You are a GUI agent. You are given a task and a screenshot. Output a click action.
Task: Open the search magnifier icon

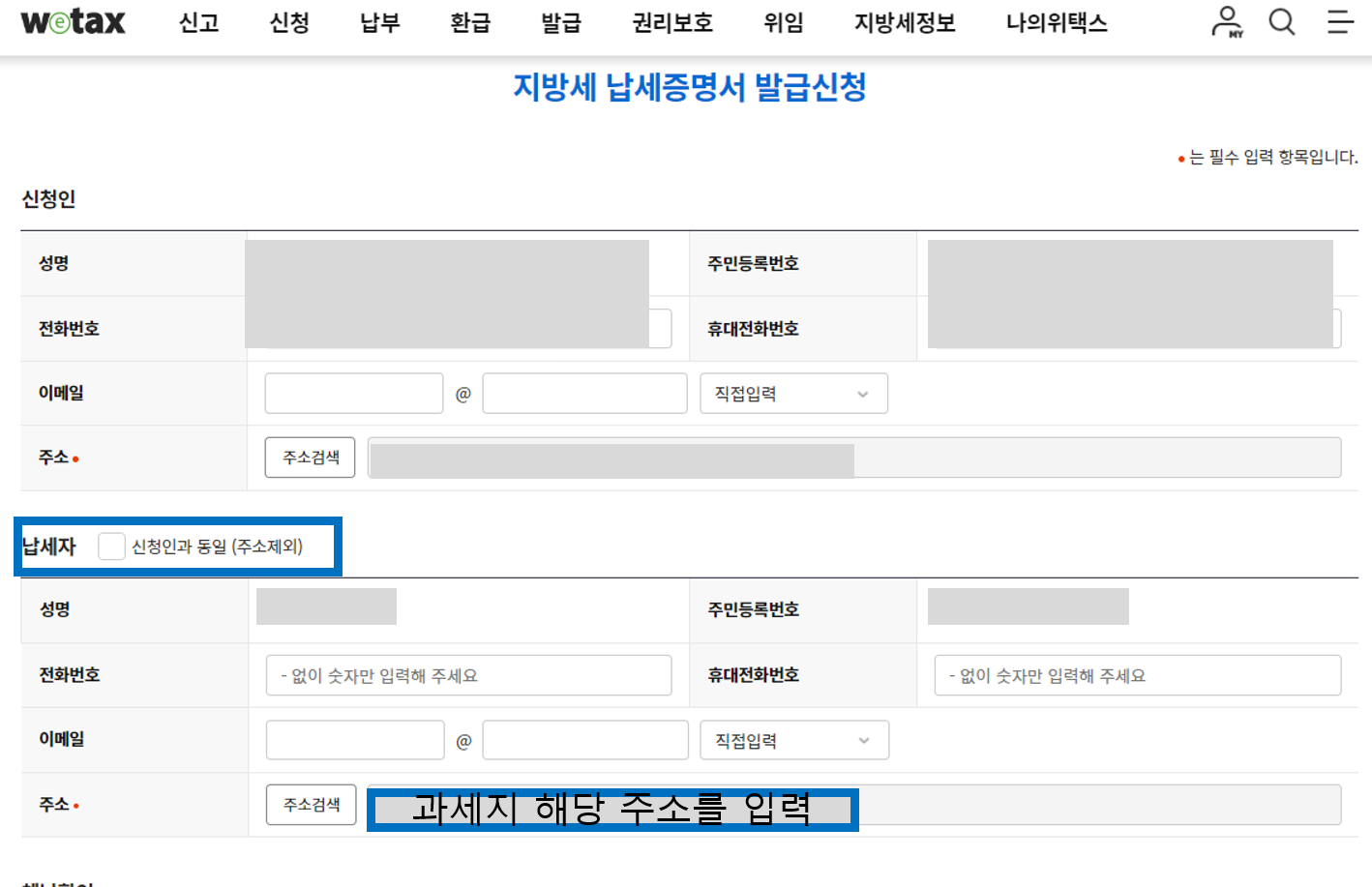coord(1281,21)
